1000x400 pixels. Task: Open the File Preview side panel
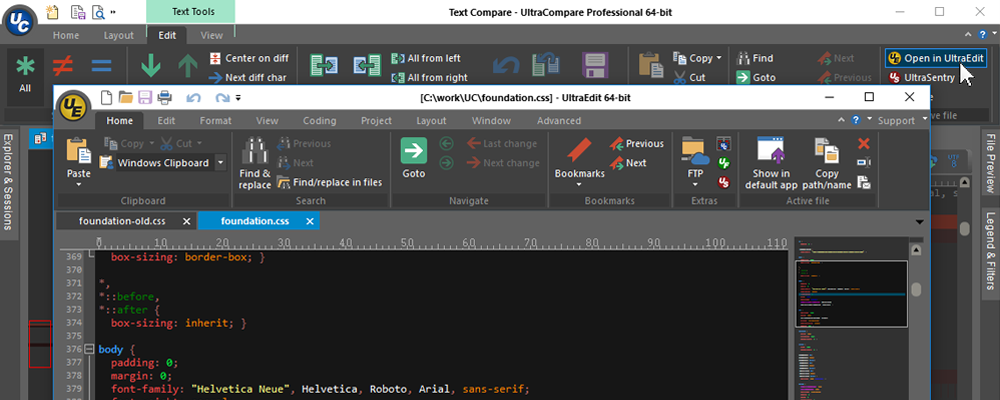tap(990, 162)
